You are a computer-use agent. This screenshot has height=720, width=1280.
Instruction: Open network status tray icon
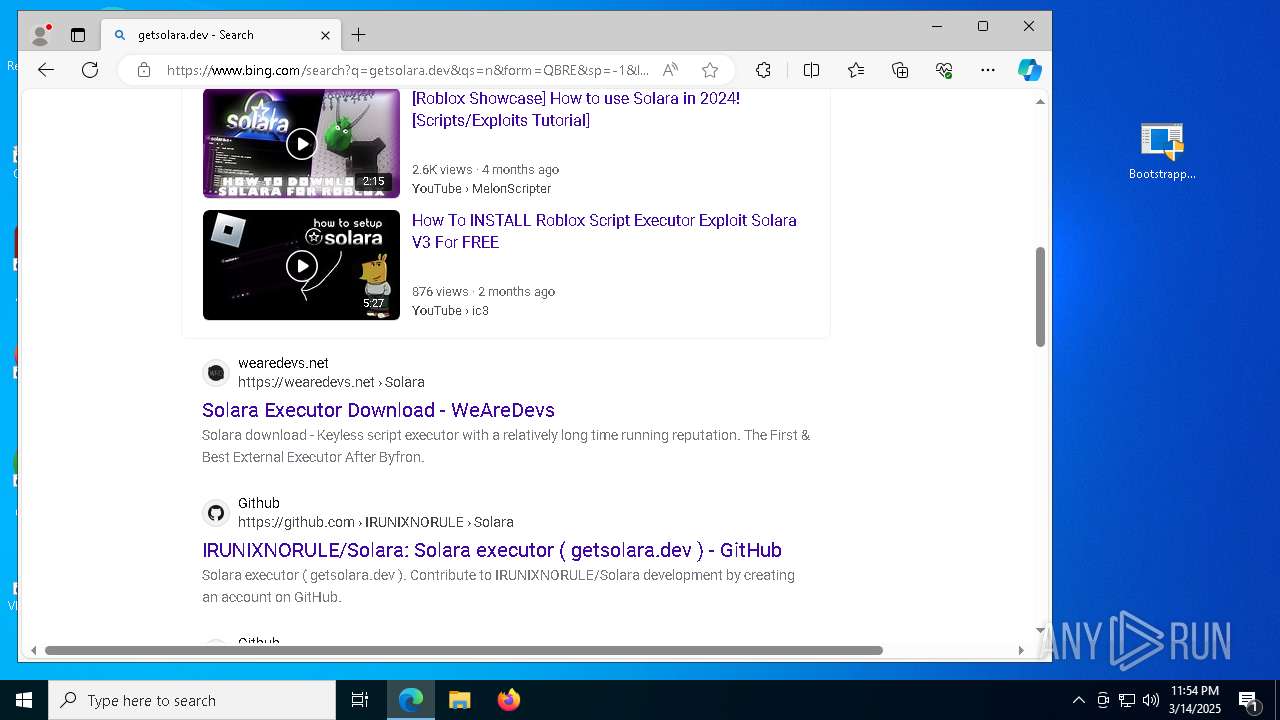[1127, 700]
